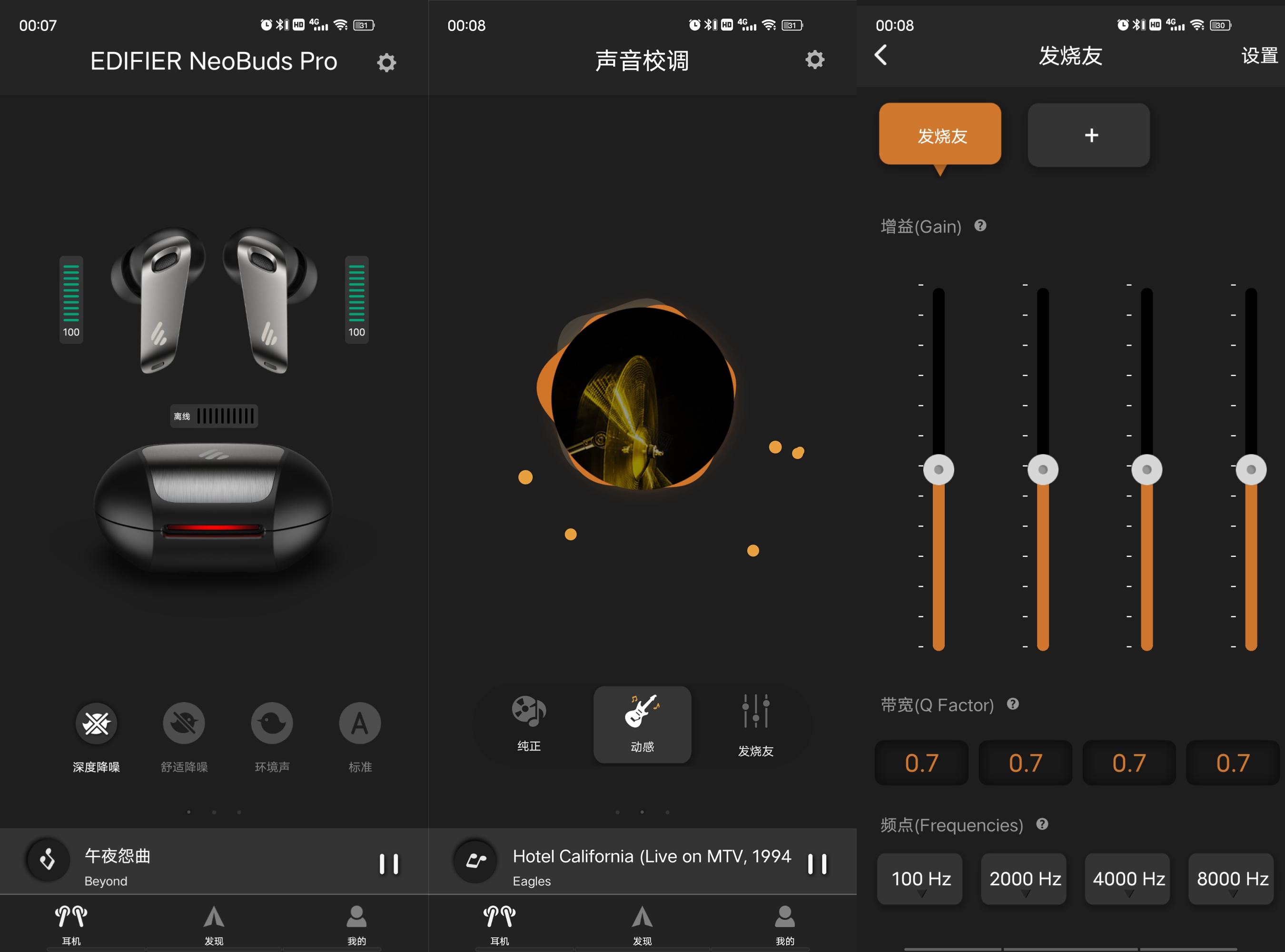Viewport: 1285px width, 952px height.
Task: Open the Q Factor help tooltip
Action: tap(1013, 704)
